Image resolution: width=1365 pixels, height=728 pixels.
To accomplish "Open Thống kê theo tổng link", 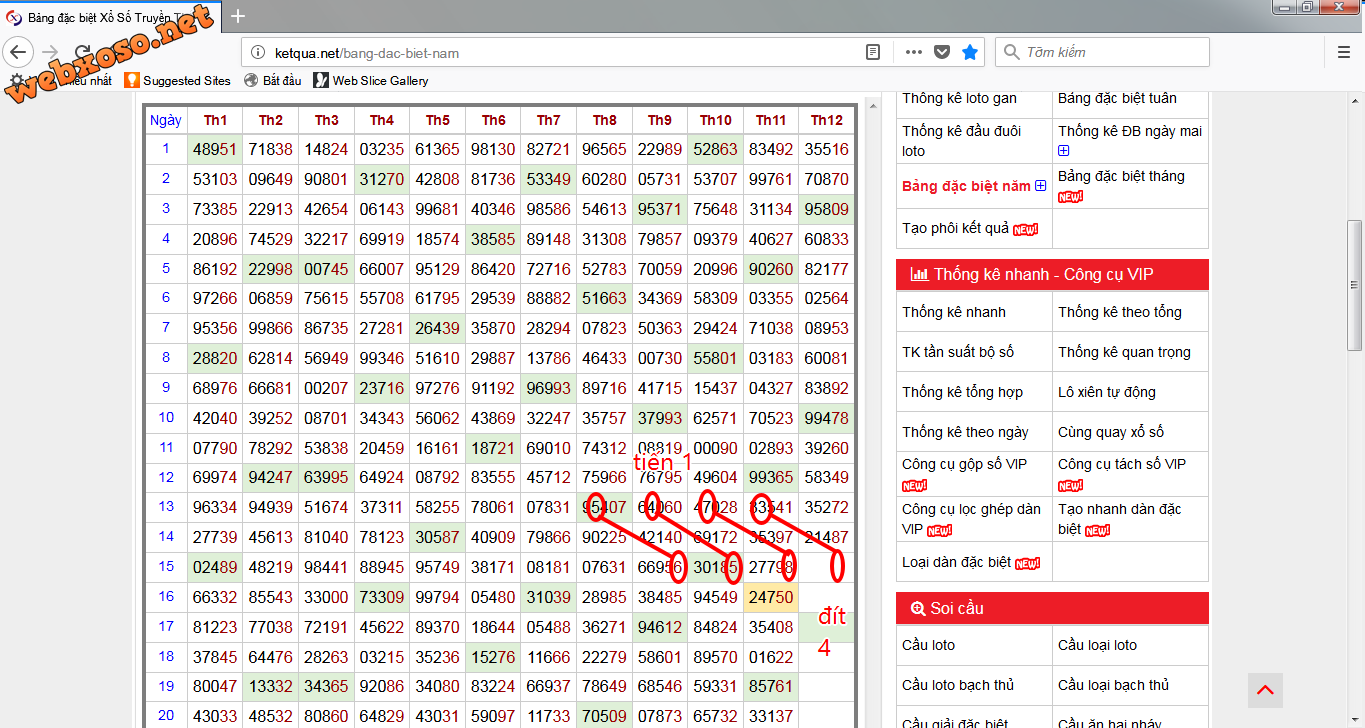I will [x=1120, y=312].
